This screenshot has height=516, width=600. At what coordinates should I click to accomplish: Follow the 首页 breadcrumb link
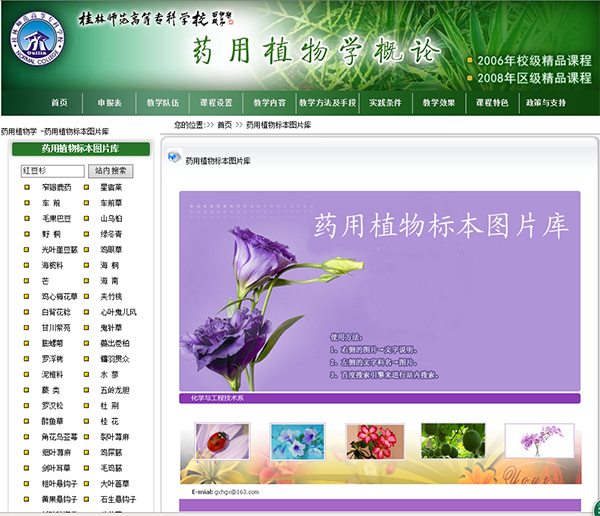[224, 125]
